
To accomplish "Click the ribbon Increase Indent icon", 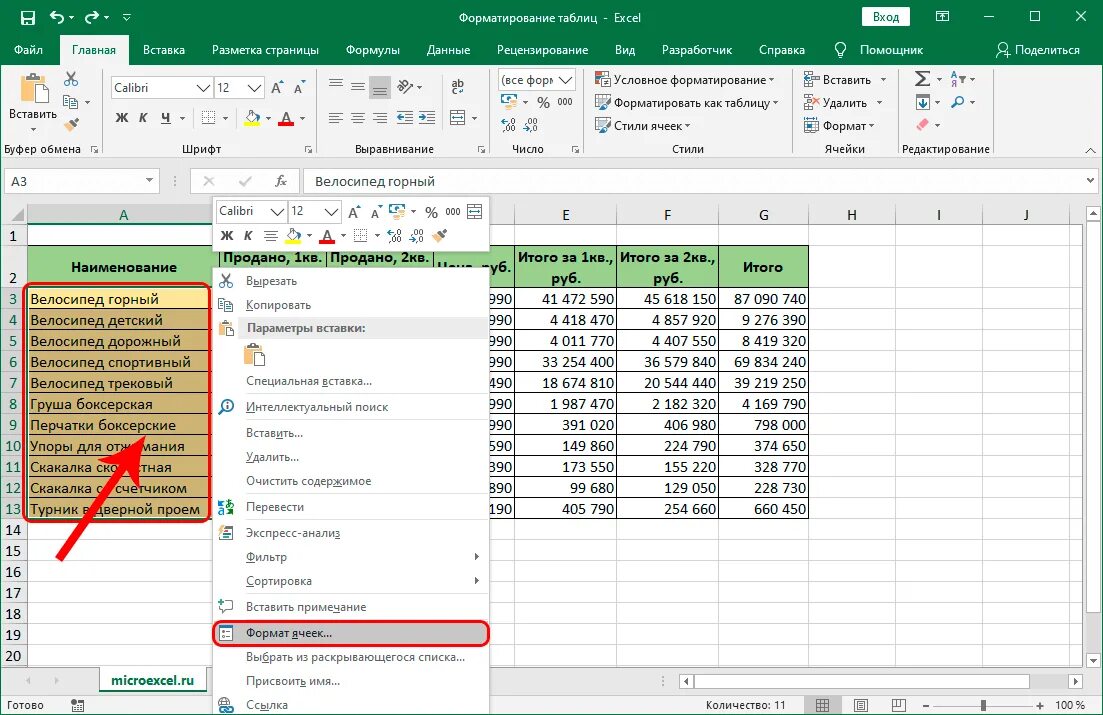I will pos(427,118).
